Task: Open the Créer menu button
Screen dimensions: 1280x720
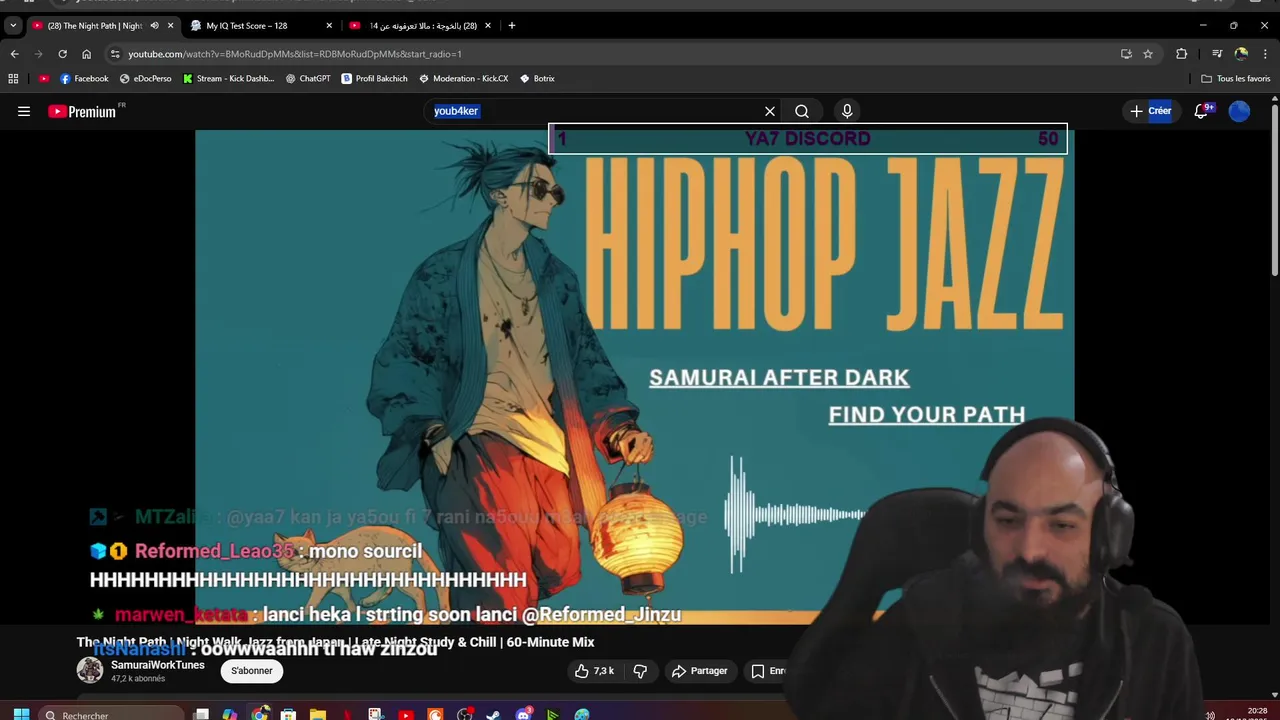Action: pyautogui.click(x=1151, y=111)
